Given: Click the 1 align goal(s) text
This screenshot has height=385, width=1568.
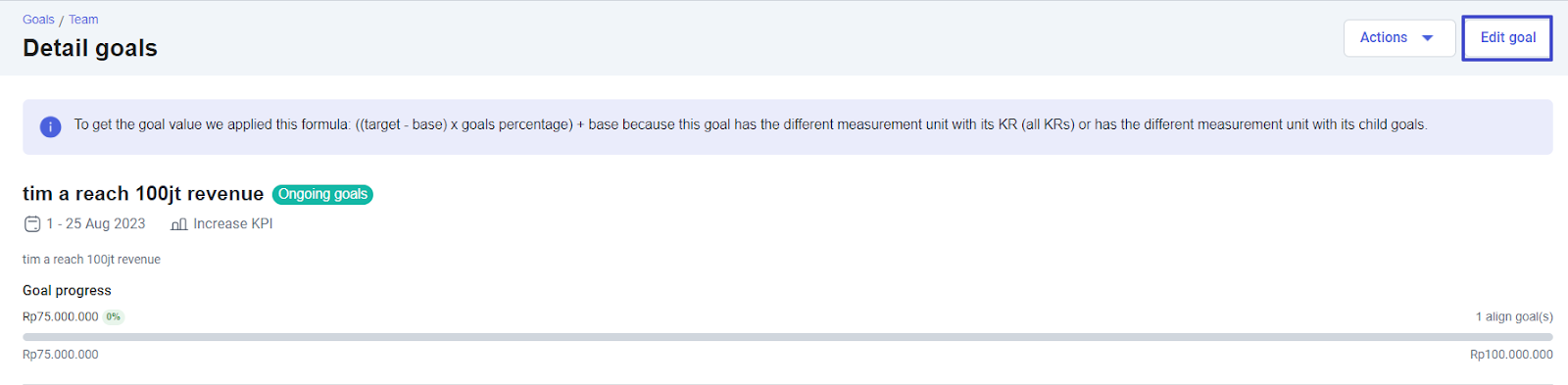Looking at the screenshot, I should (x=1514, y=316).
